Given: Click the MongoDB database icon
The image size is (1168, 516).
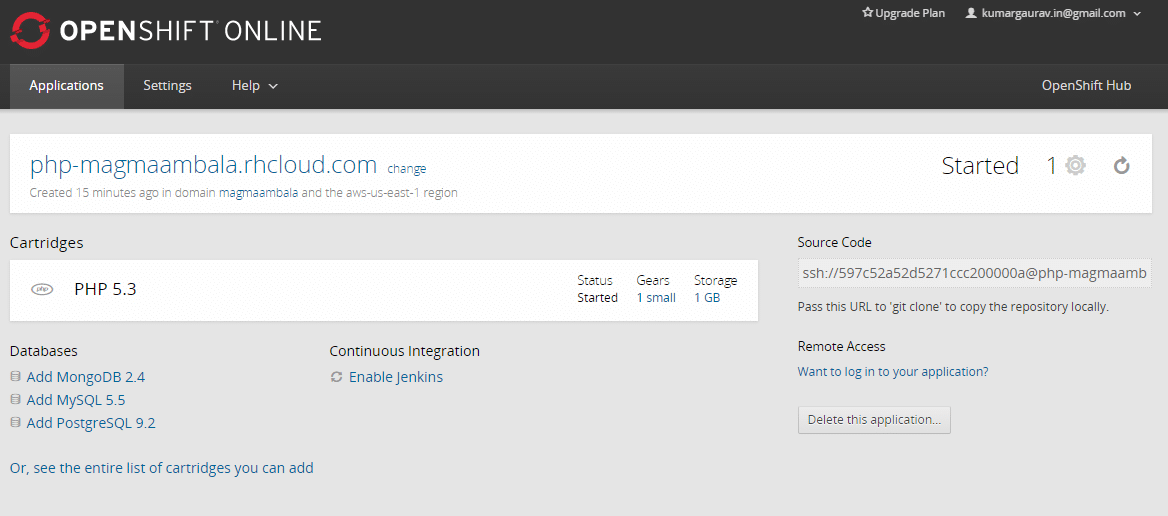Looking at the screenshot, I should pos(16,377).
